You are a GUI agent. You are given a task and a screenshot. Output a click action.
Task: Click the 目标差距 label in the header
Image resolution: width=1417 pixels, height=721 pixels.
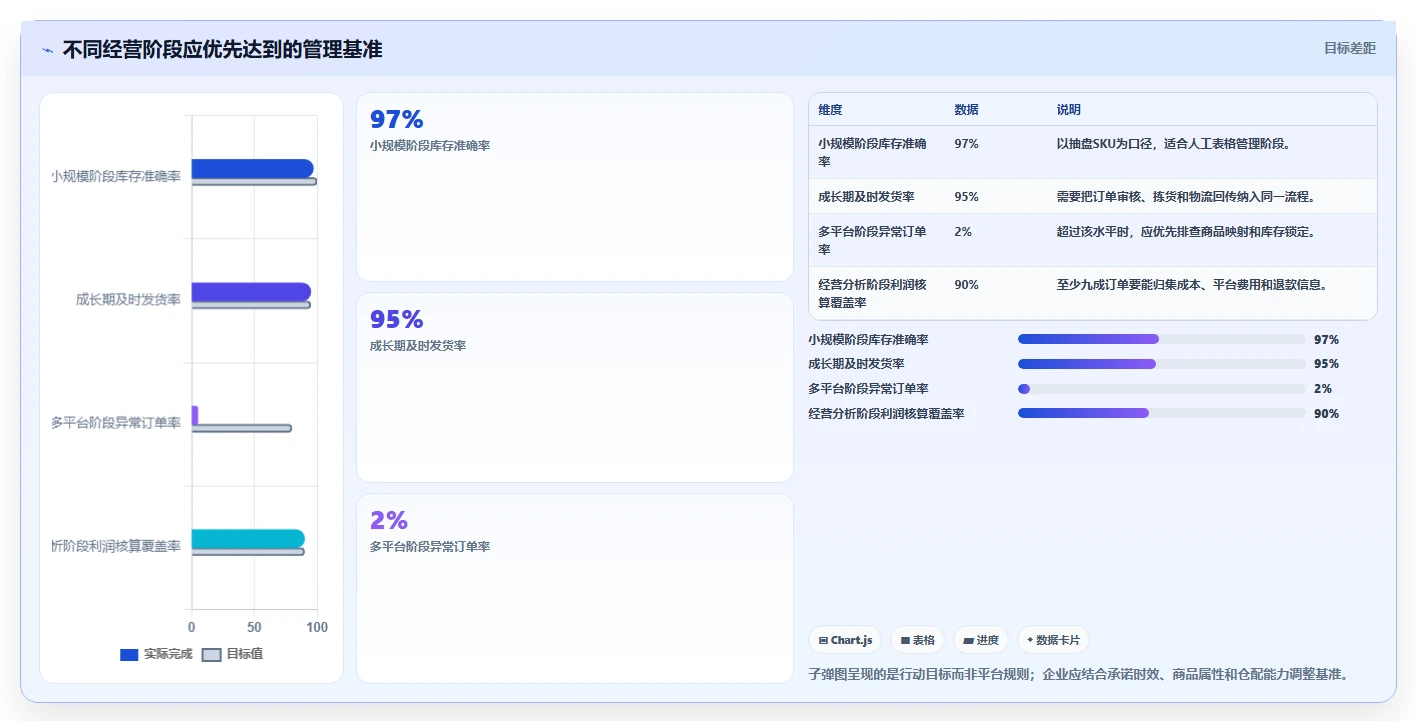click(1349, 48)
